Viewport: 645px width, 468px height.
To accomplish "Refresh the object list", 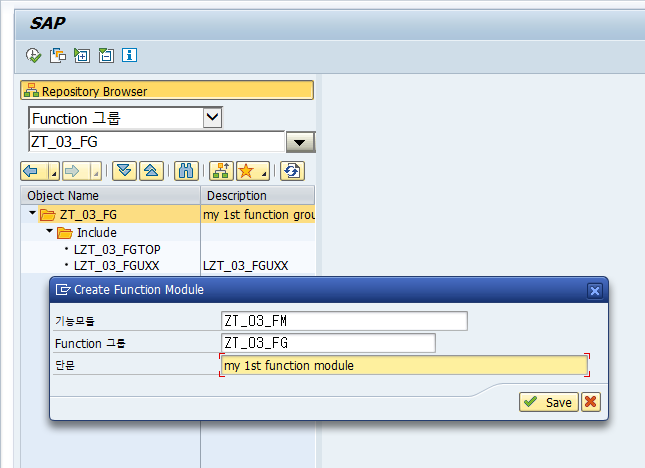I will (x=292, y=171).
